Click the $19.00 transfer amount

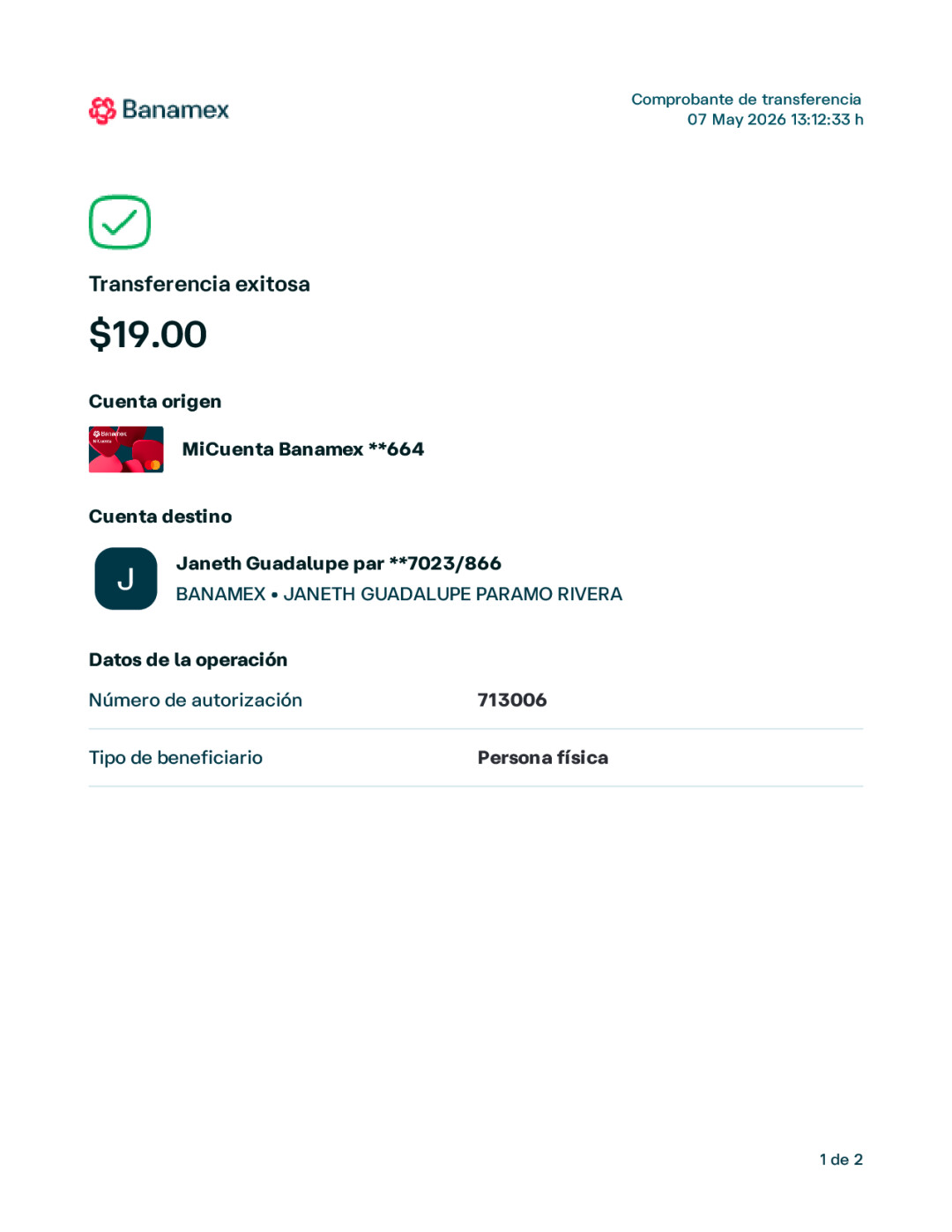[x=148, y=334]
